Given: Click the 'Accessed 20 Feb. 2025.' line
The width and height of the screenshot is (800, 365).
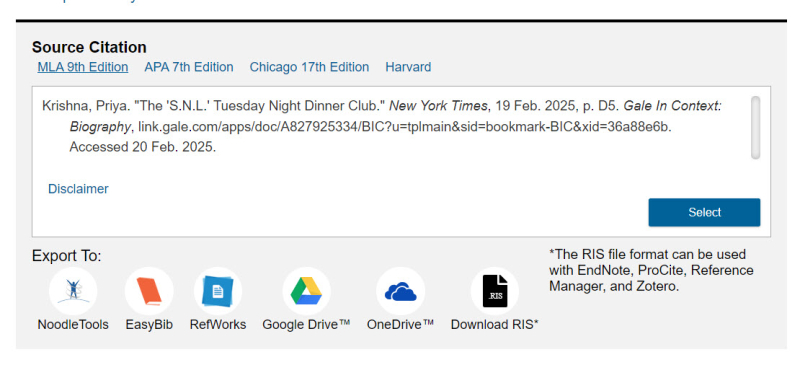Looking at the screenshot, I should point(143,148).
